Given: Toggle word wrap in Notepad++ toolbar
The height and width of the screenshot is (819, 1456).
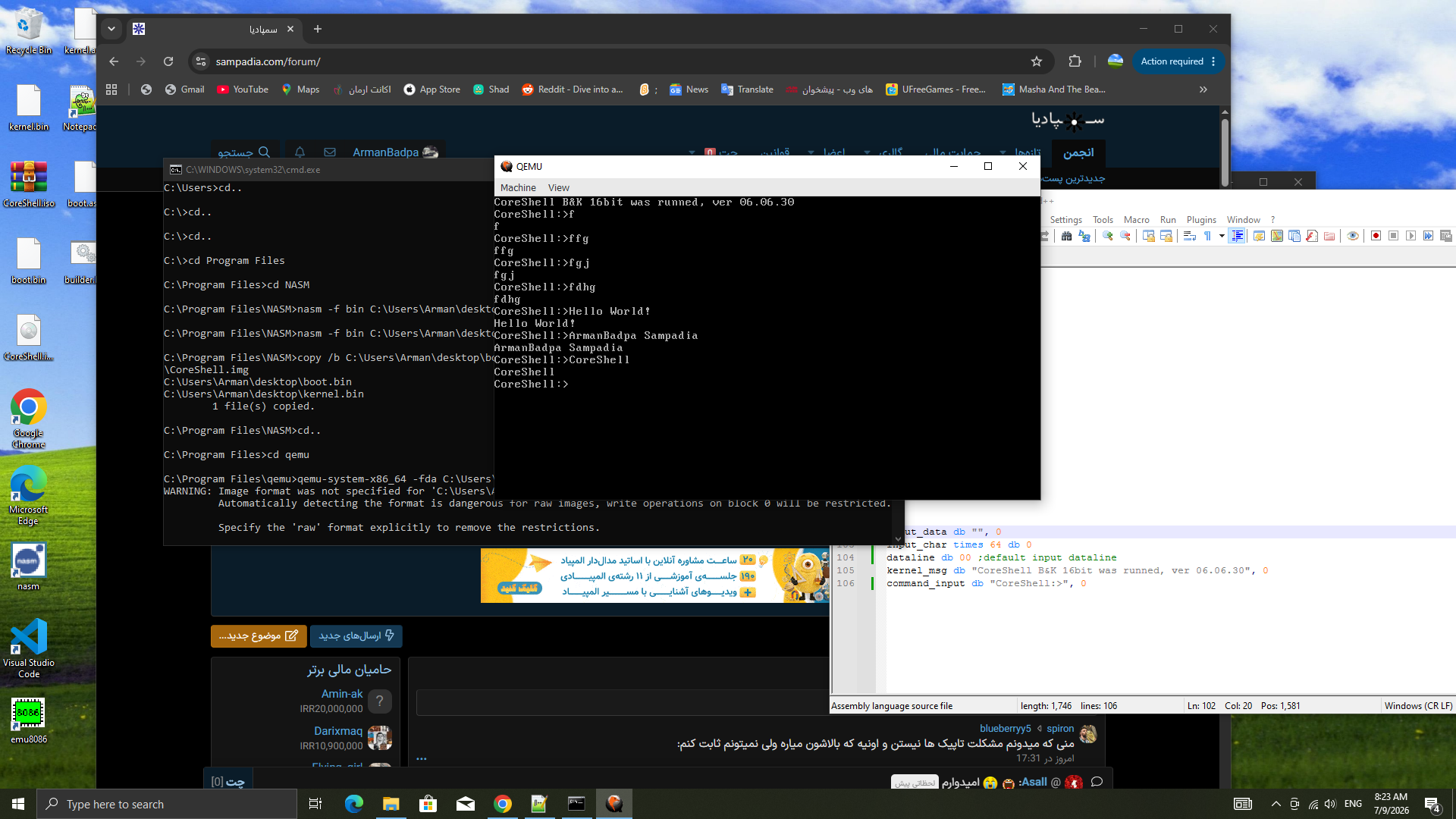Looking at the screenshot, I should (x=1190, y=236).
